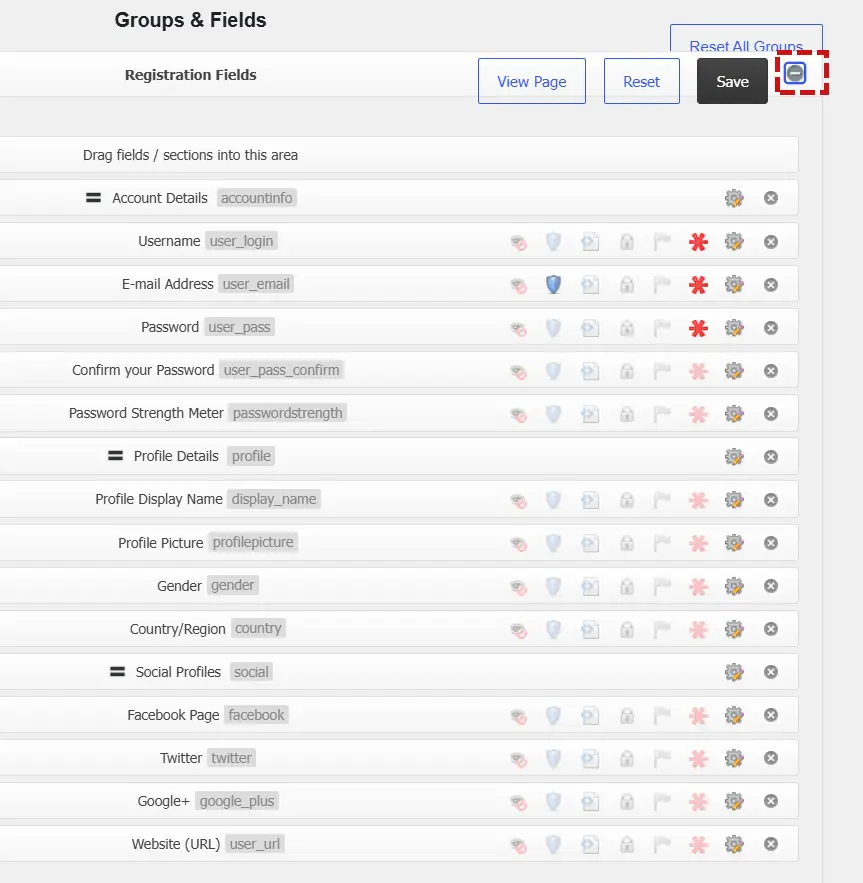The width and height of the screenshot is (863, 883).
Task: Toggle the shield icon on E-mail Address
Action: 554,284
